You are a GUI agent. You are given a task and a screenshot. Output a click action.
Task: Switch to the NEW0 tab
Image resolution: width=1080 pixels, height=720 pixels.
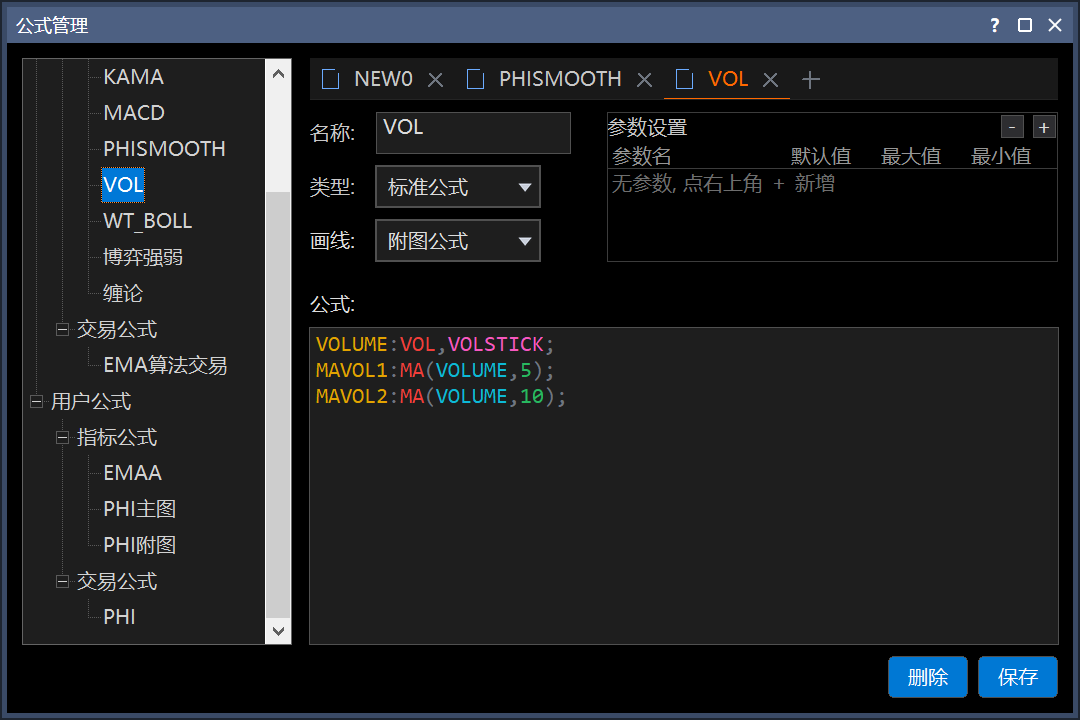(383, 79)
